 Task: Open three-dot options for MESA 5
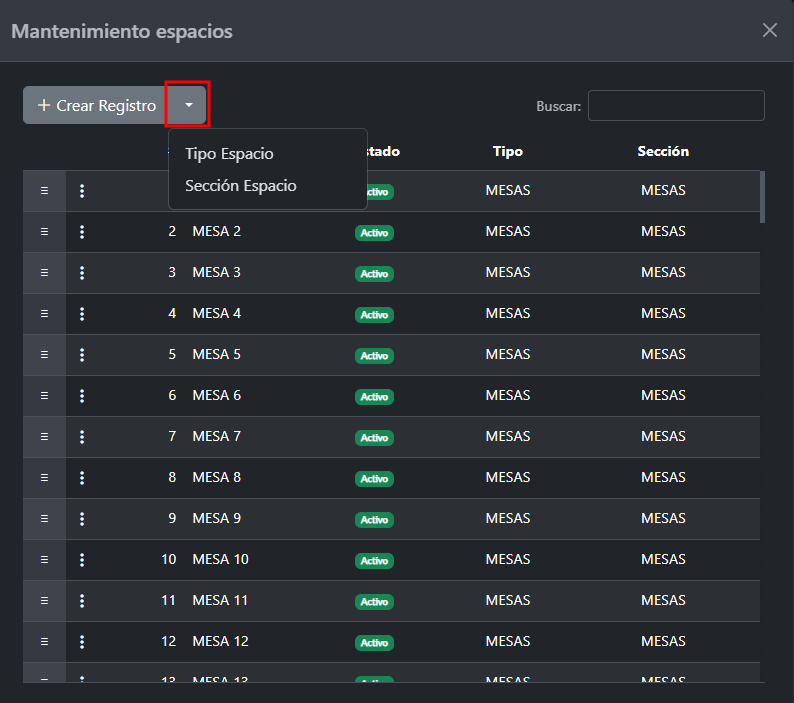coord(82,355)
